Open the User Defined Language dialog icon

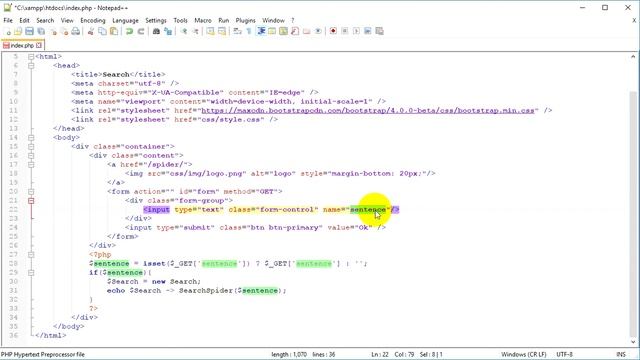point(272,31)
